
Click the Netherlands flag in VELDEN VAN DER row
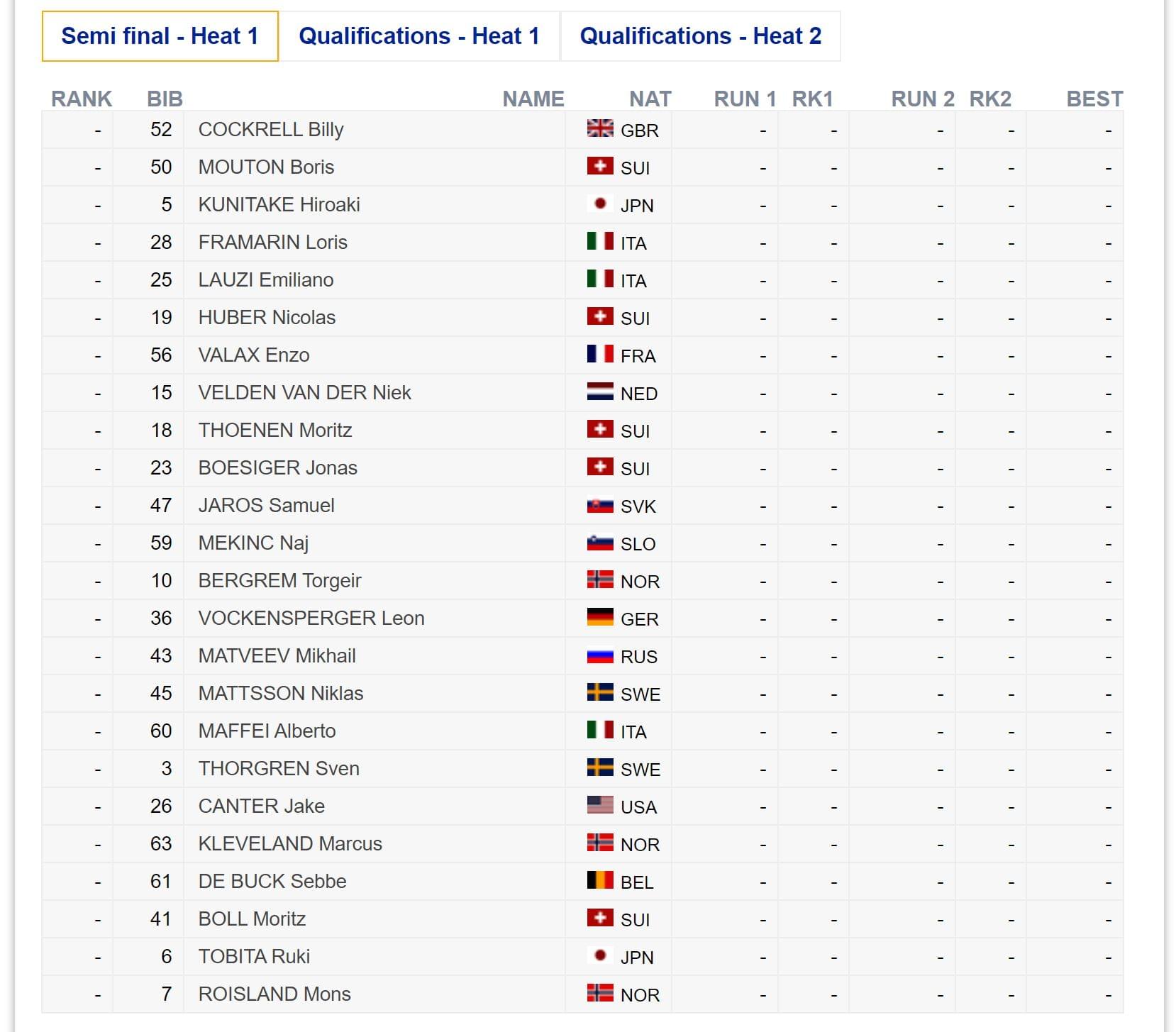(x=600, y=392)
